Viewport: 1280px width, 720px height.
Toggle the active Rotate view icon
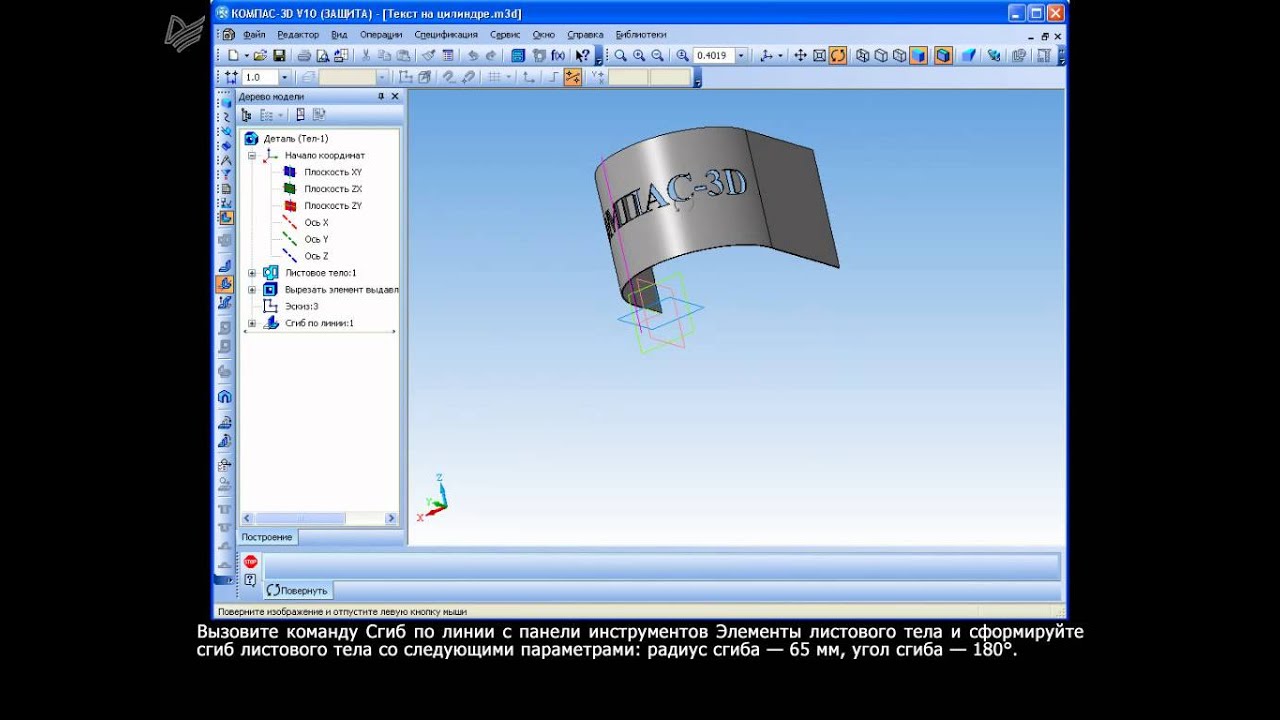(838, 56)
